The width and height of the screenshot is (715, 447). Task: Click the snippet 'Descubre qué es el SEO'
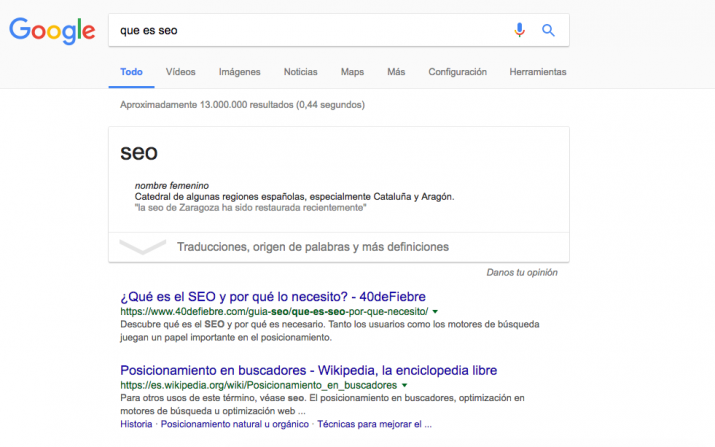pos(330,331)
